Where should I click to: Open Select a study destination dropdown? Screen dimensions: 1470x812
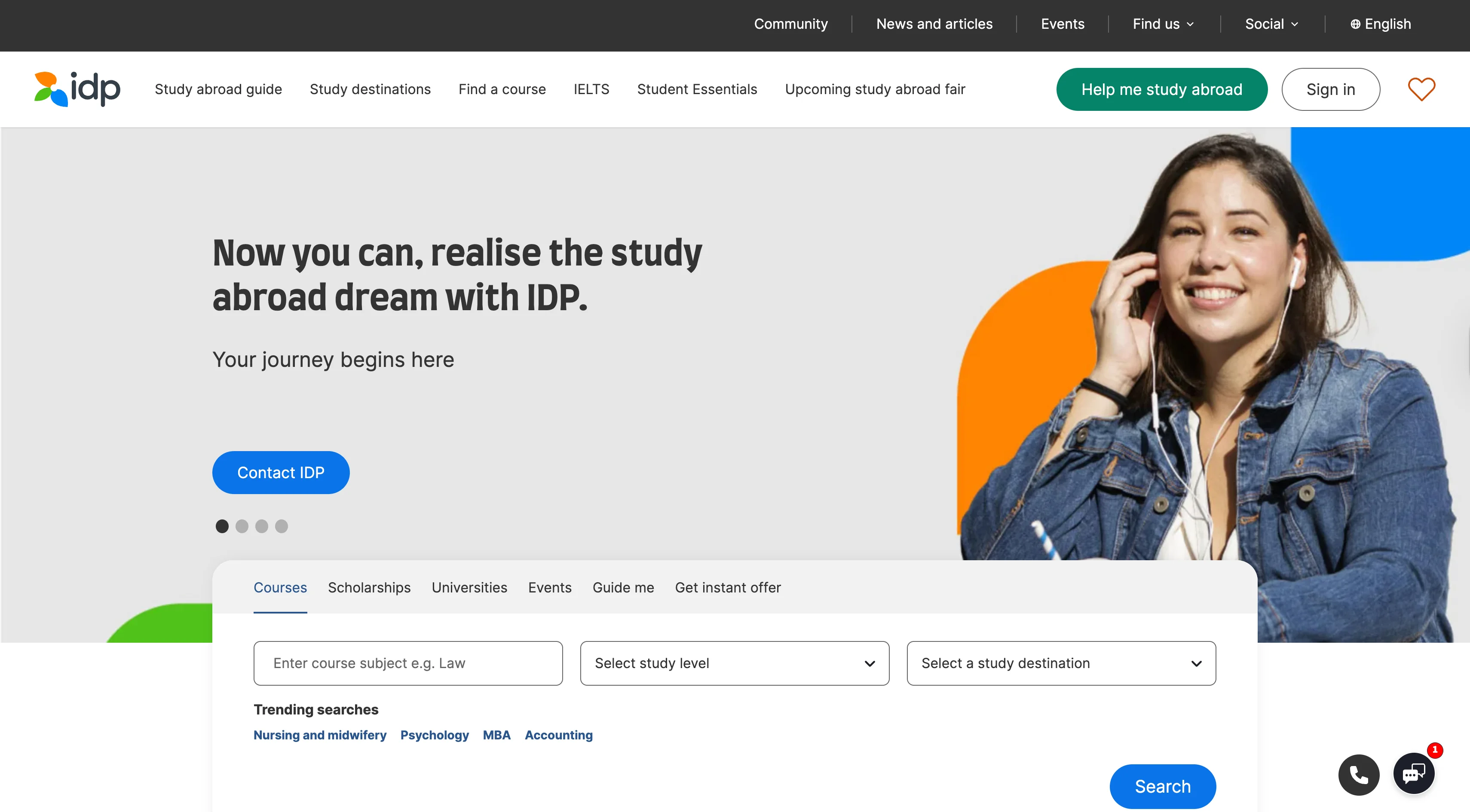1061,662
